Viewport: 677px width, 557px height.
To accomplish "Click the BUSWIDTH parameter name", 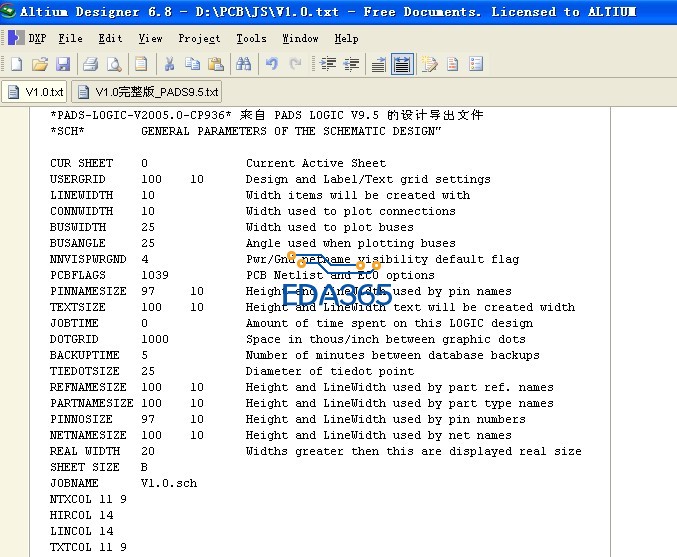I will pos(78,227).
